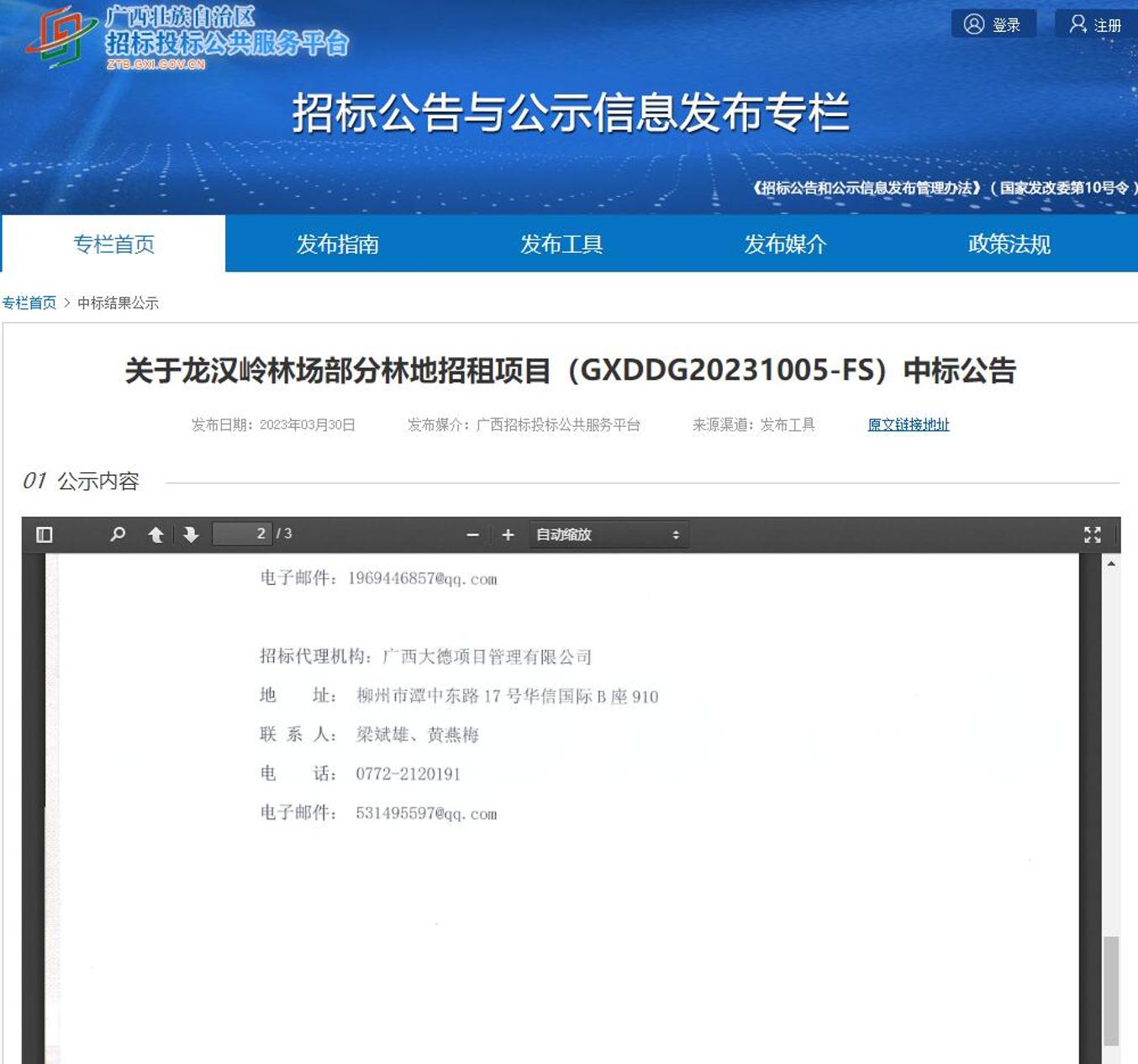Go to the 发布媒介 tab

click(x=785, y=244)
